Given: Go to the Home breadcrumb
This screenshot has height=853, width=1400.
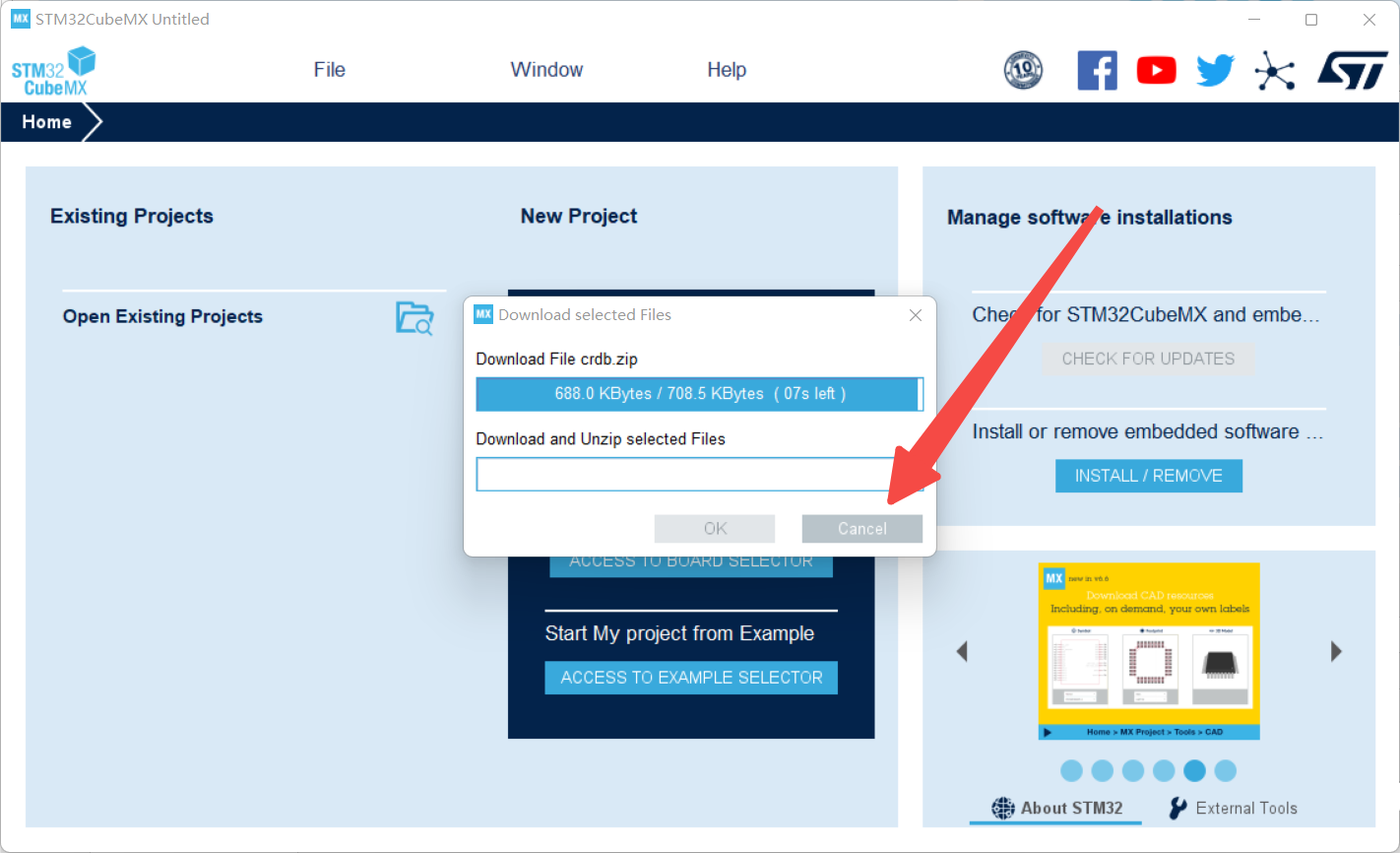Looking at the screenshot, I should coord(47,122).
